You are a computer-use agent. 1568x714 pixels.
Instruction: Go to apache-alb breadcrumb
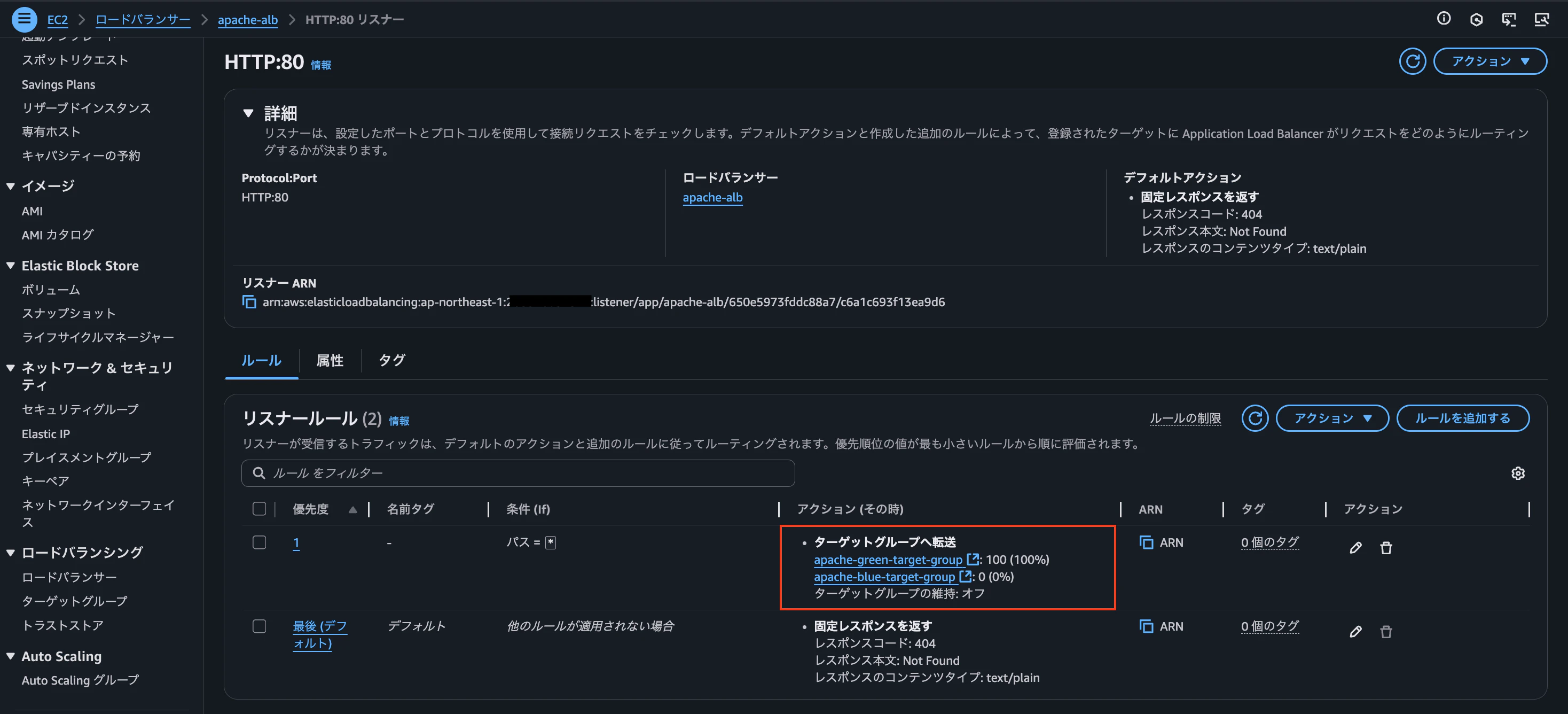(248, 19)
